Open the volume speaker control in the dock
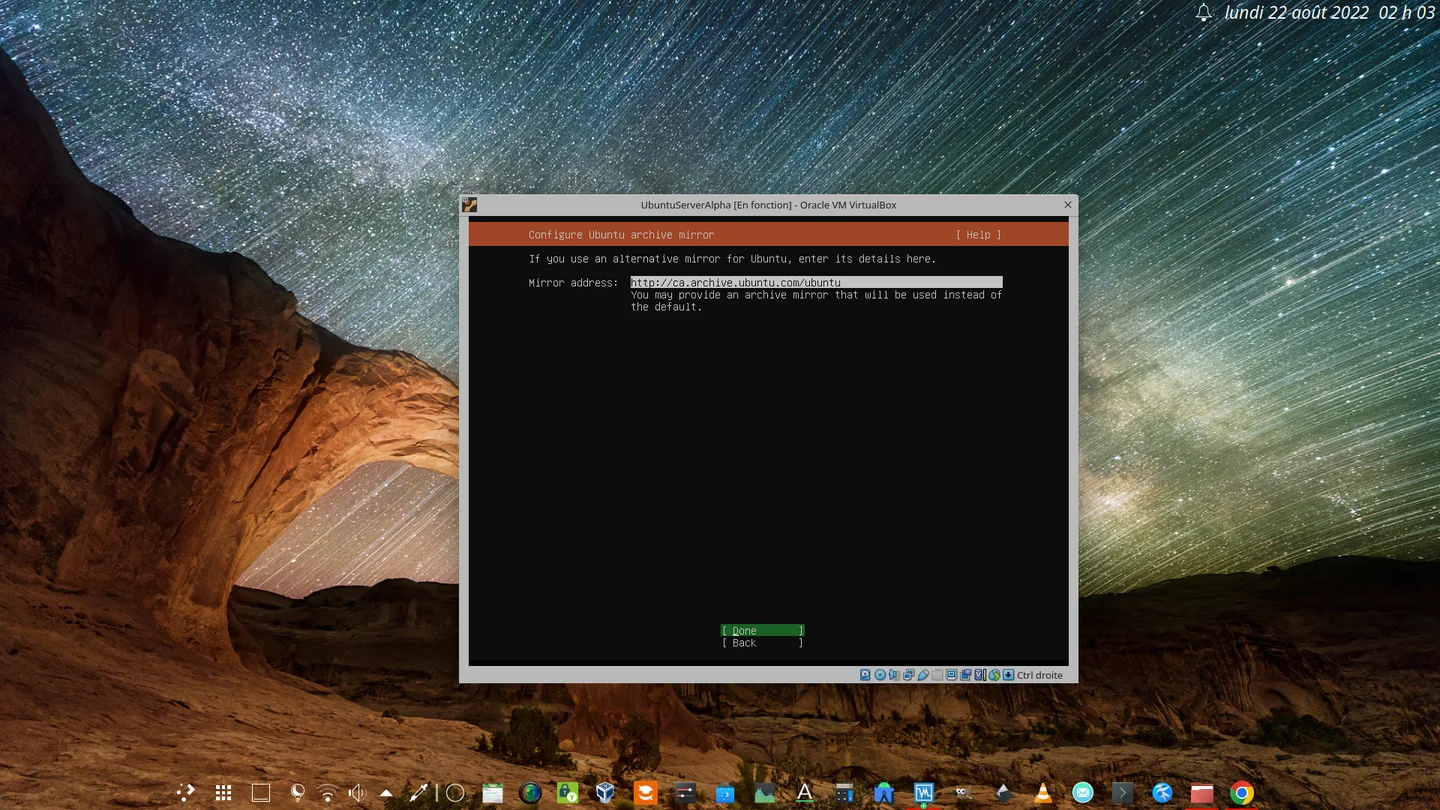1440x810 pixels. tap(357, 793)
